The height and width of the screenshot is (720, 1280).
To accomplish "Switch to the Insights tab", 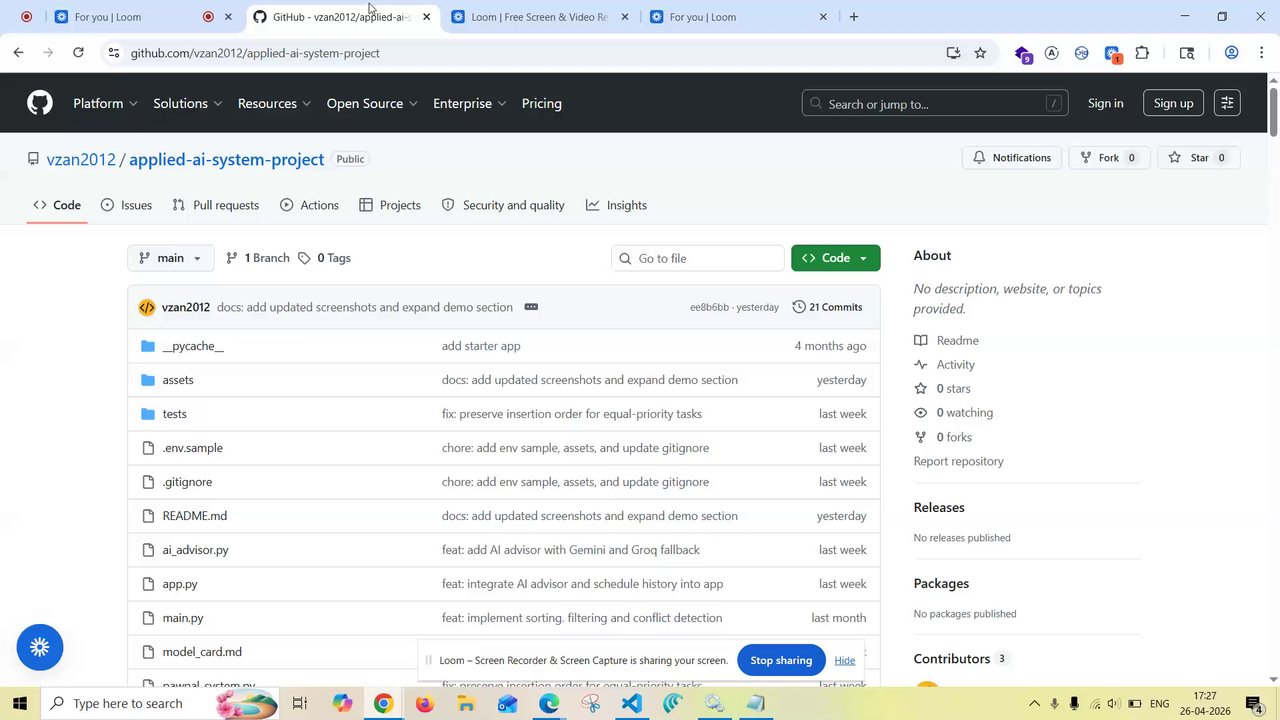I will (616, 205).
